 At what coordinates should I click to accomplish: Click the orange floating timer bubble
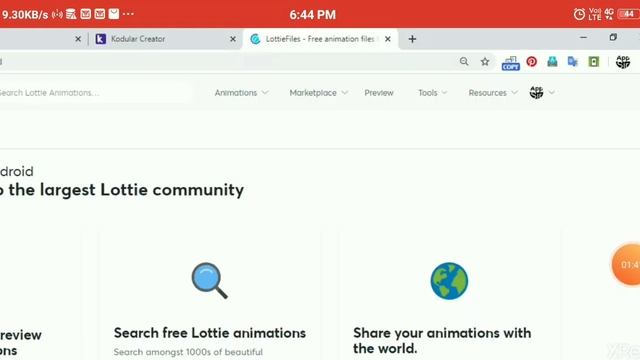pos(627,264)
